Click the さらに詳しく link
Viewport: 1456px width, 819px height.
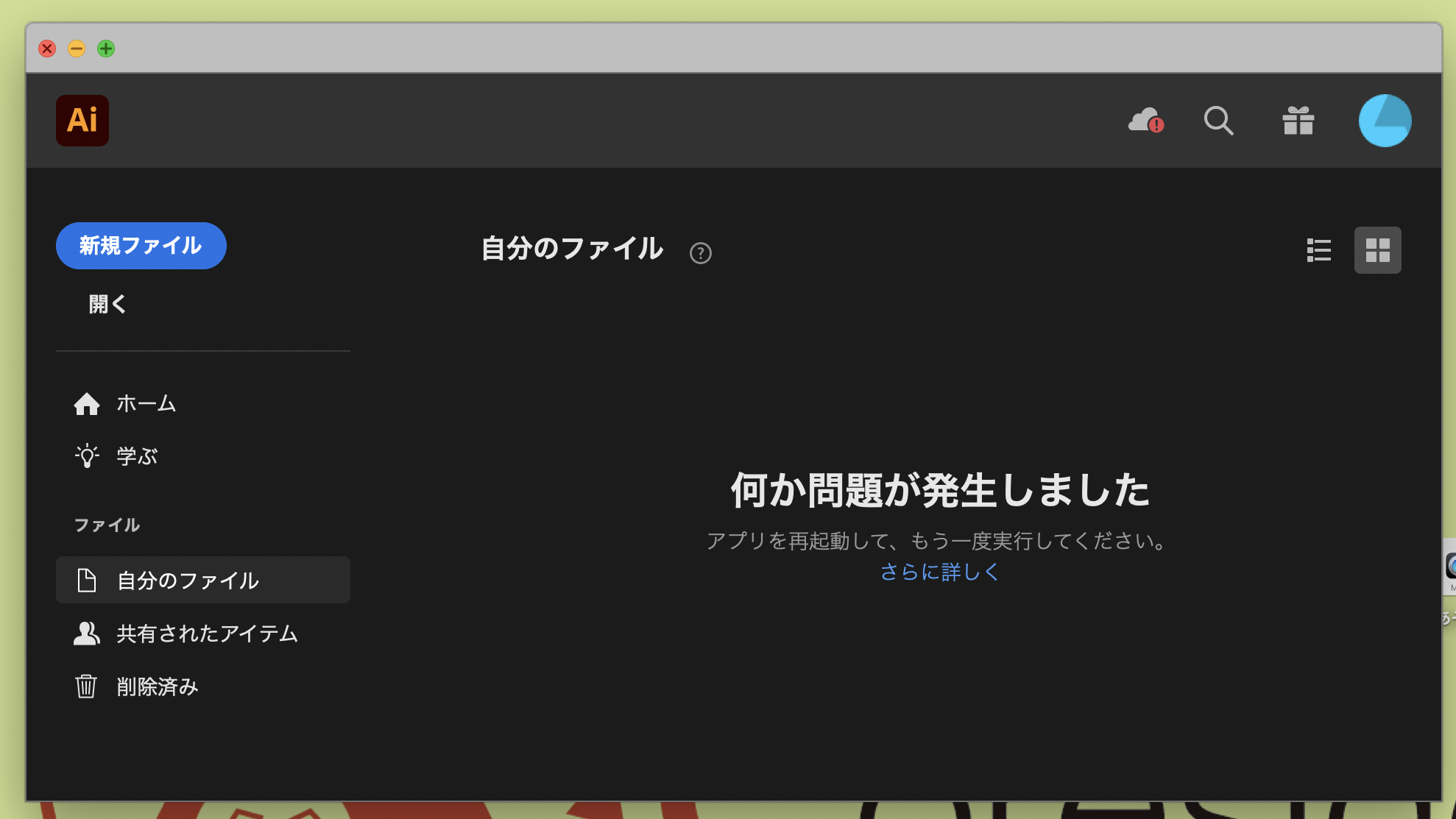pos(939,572)
